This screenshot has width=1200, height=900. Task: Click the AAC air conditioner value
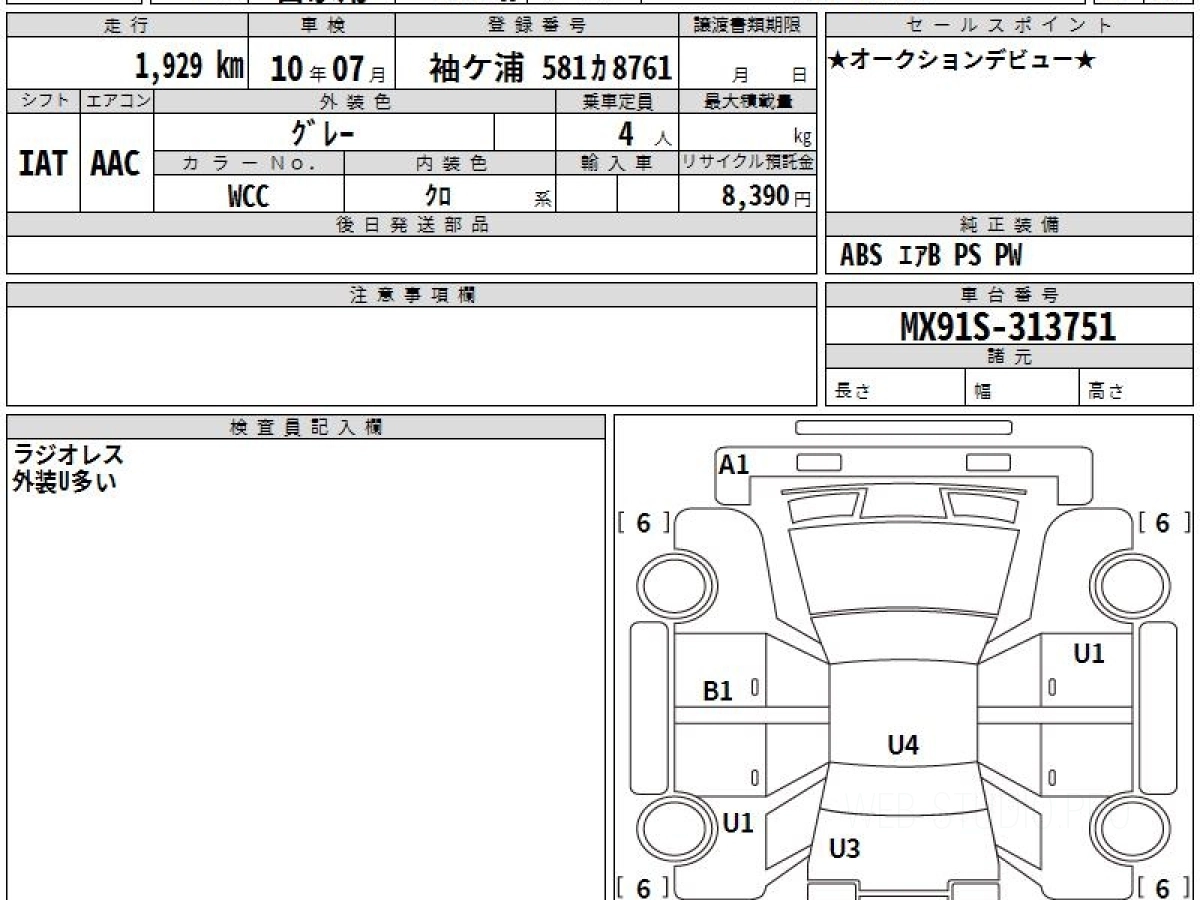point(116,163)
